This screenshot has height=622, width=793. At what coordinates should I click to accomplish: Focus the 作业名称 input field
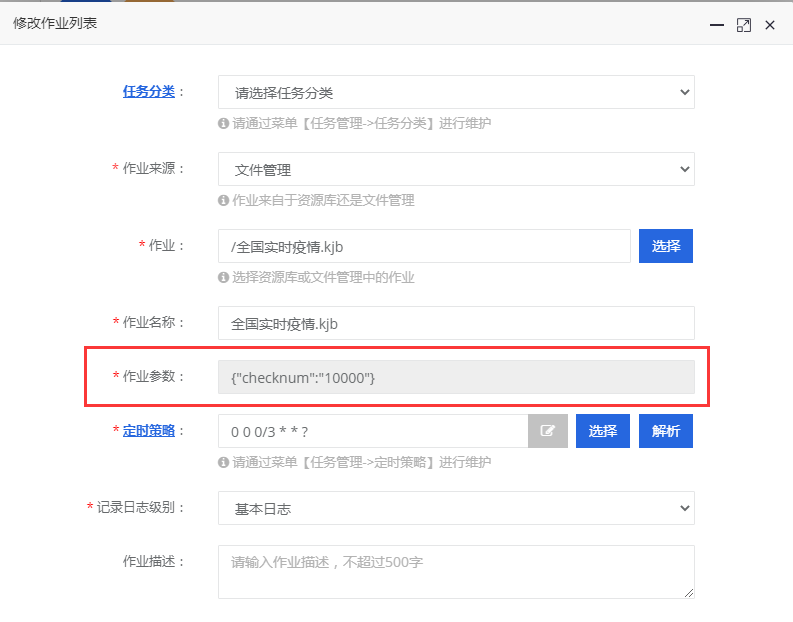coord(456,323)
